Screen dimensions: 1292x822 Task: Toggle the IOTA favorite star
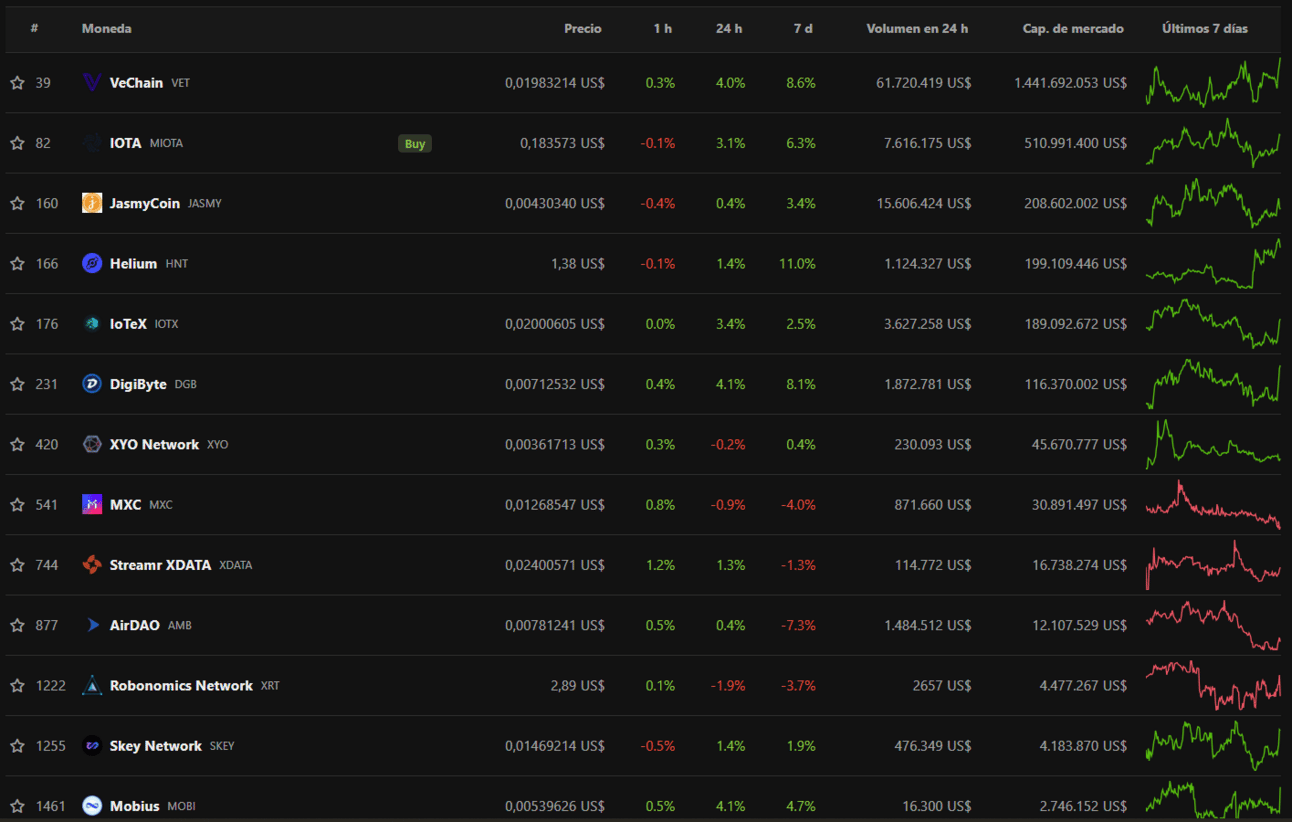click(x=17, y=143)
